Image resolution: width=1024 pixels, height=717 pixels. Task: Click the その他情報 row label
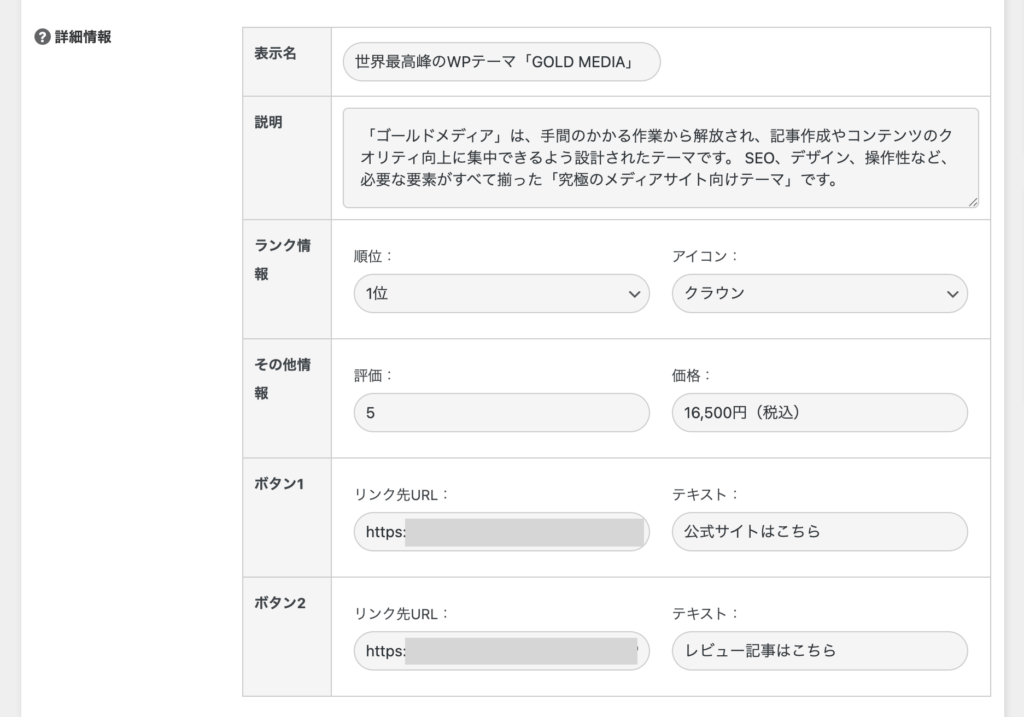pos(282,379)
